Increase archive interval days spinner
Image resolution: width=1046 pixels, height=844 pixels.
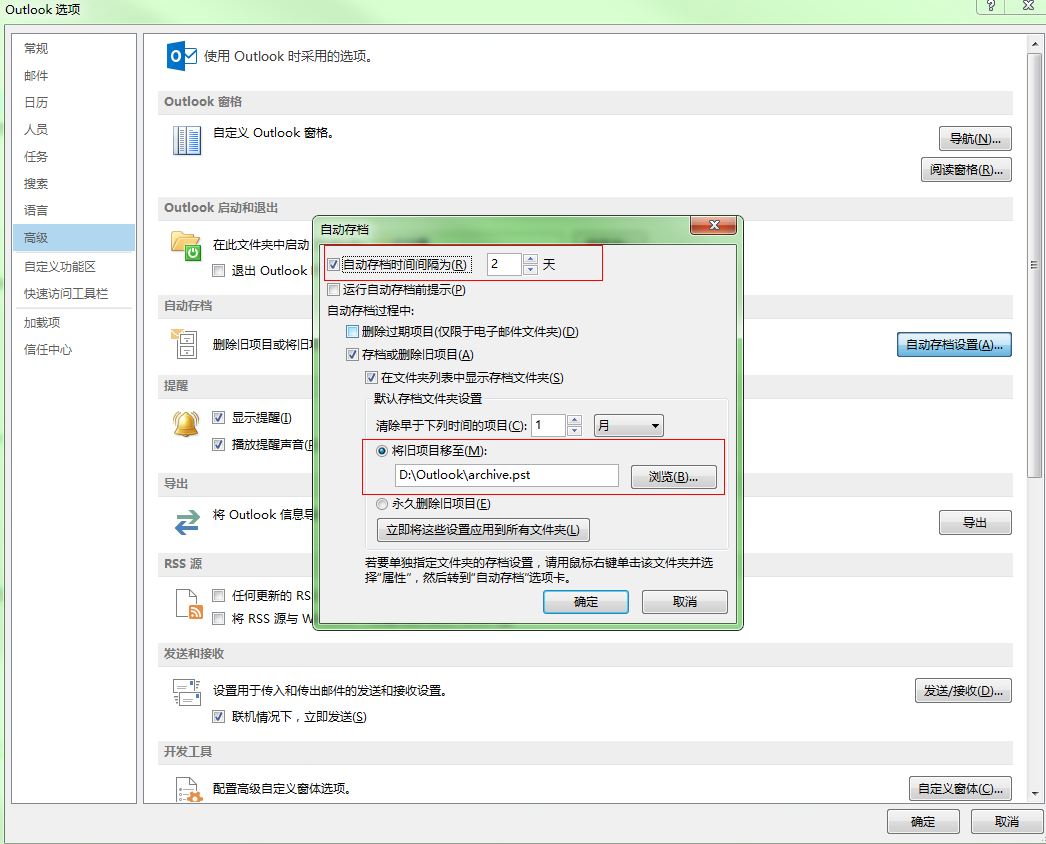[530, 259]
